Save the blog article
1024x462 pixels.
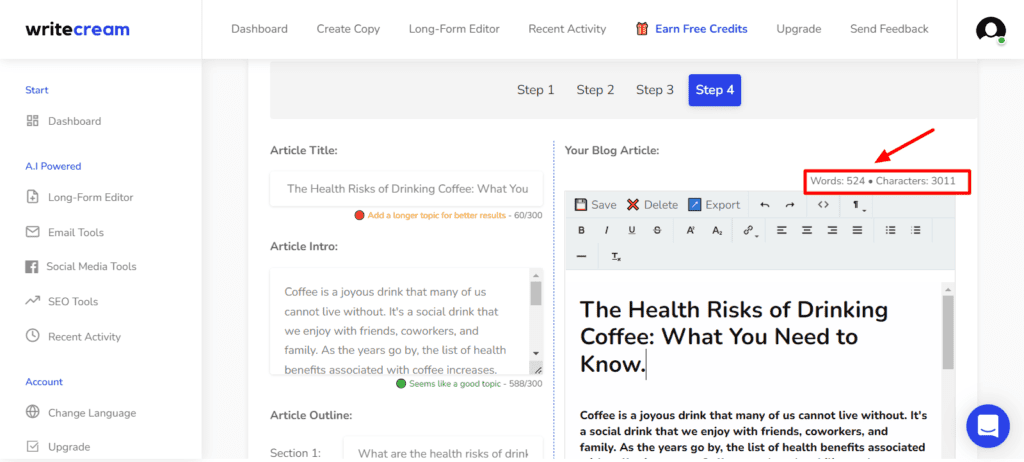point(595,205)
